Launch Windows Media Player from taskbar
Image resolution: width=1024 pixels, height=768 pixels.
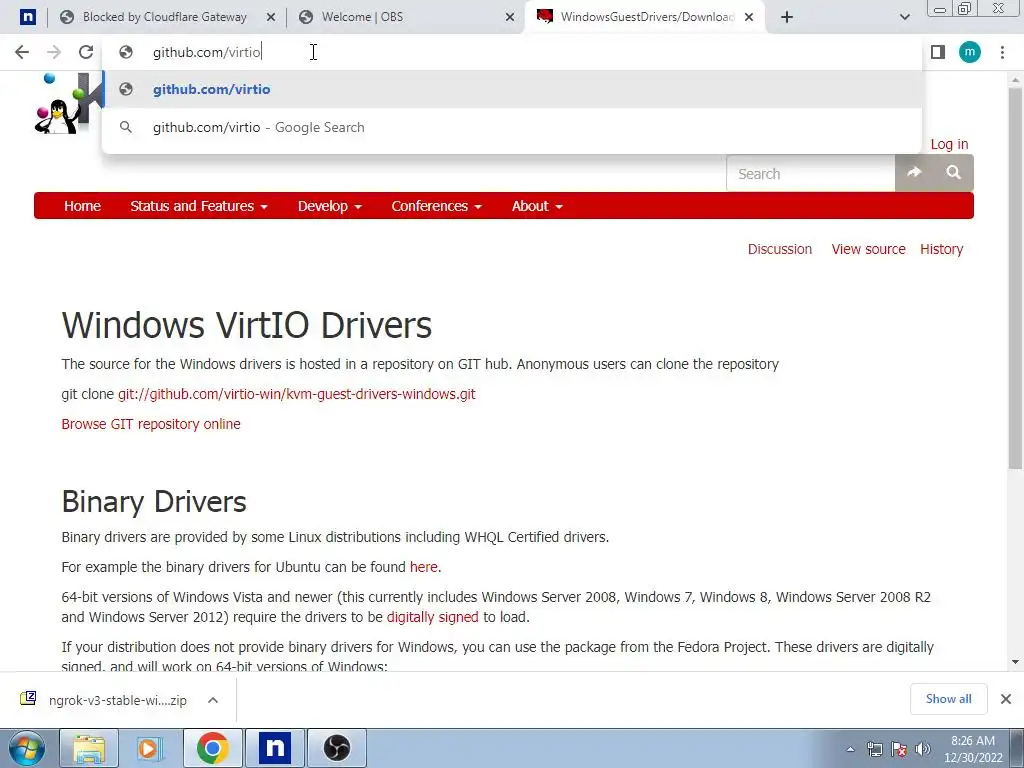pos(148,748)
